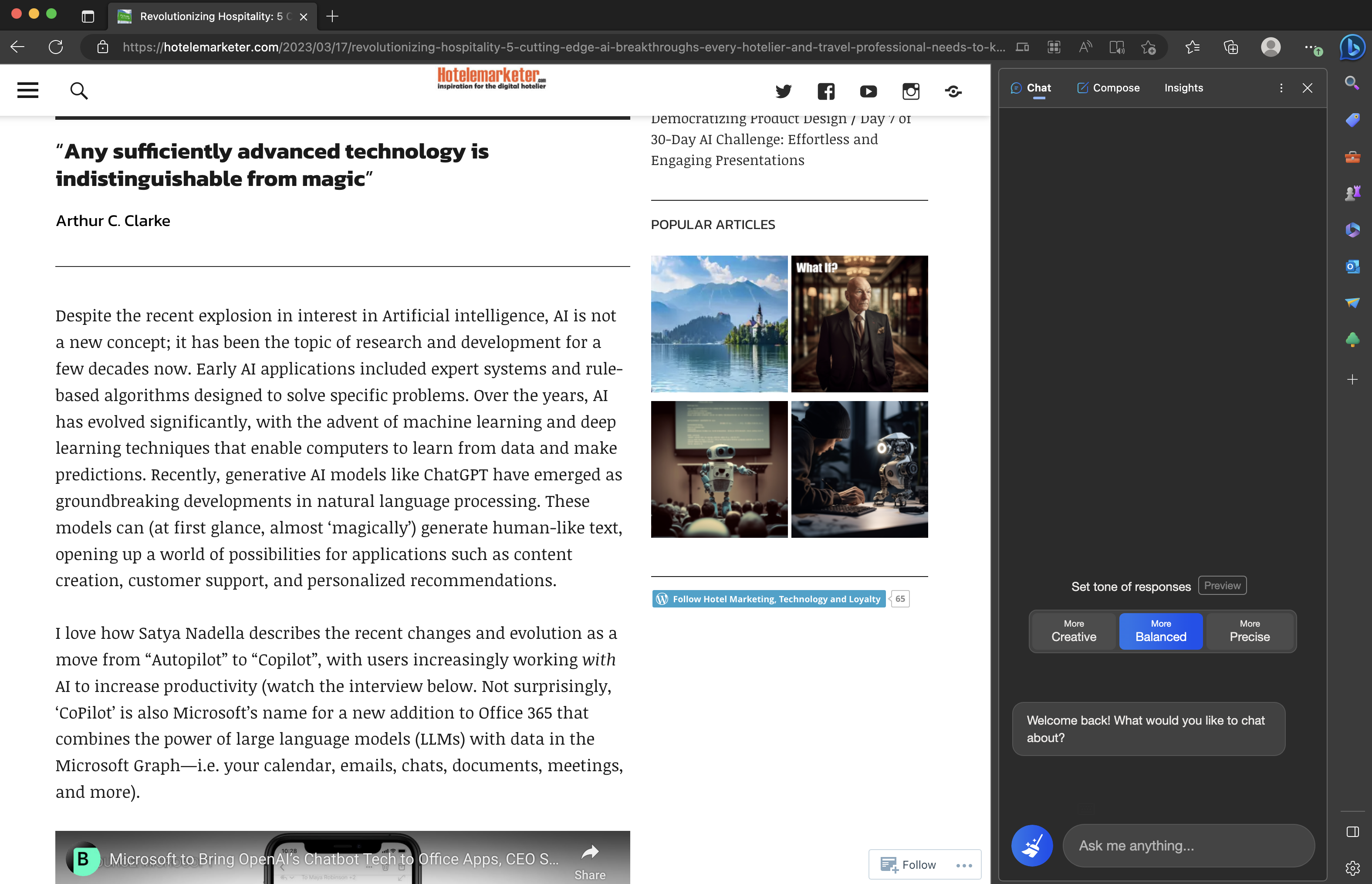The image size is (1372, 884).
Task: Switch to the Compose tab
Action: pos(1108,88)
